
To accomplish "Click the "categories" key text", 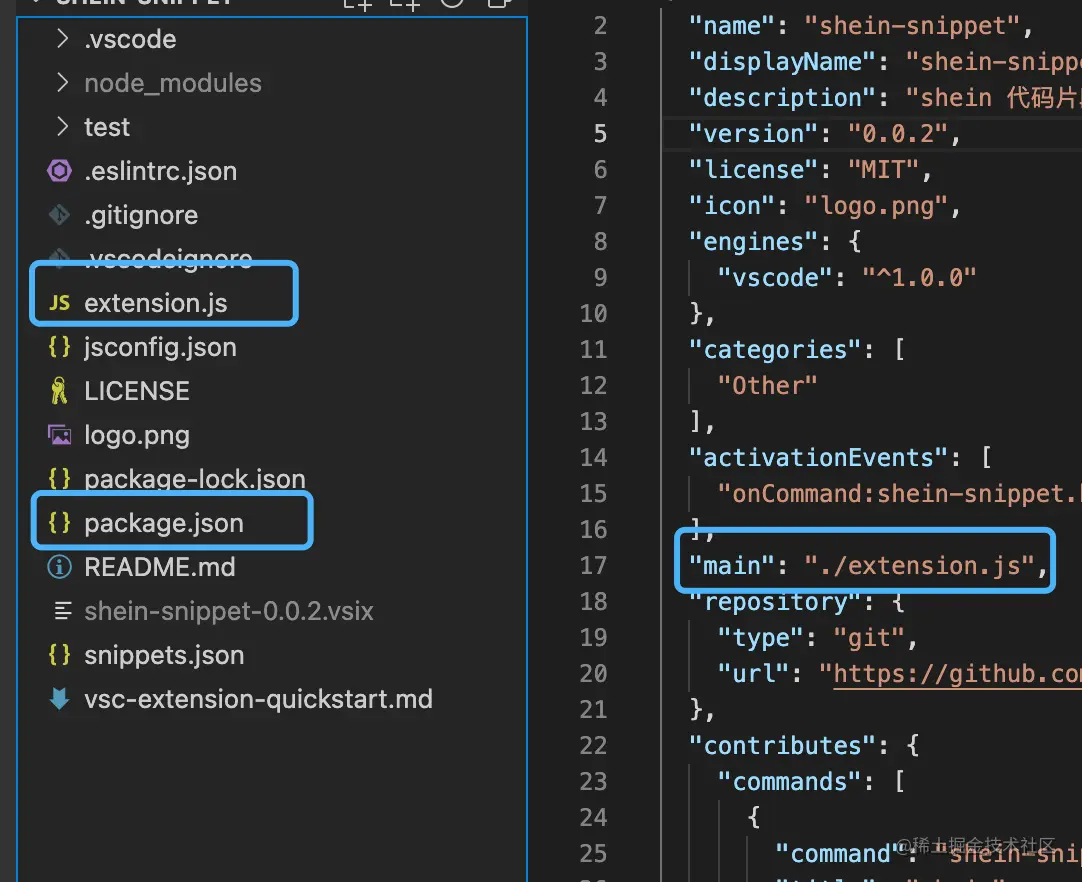I will 775,349.
